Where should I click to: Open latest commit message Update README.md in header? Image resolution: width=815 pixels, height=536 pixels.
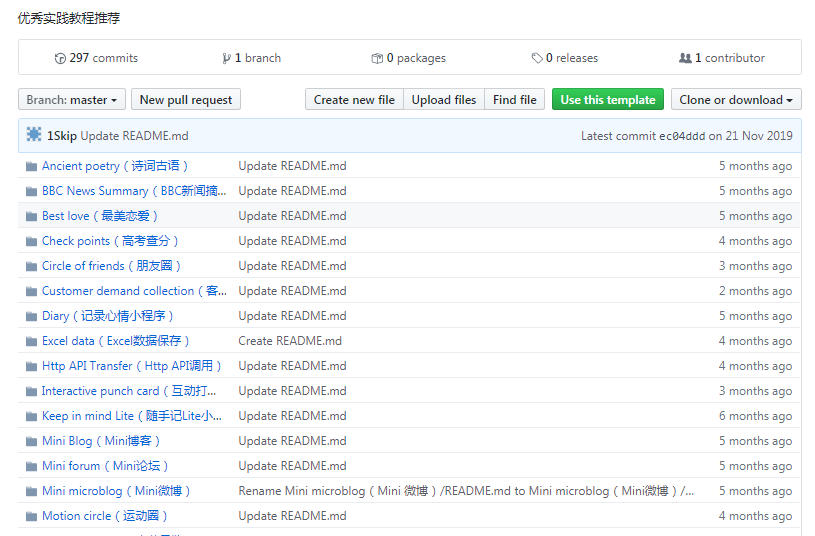tap(134, 136)
